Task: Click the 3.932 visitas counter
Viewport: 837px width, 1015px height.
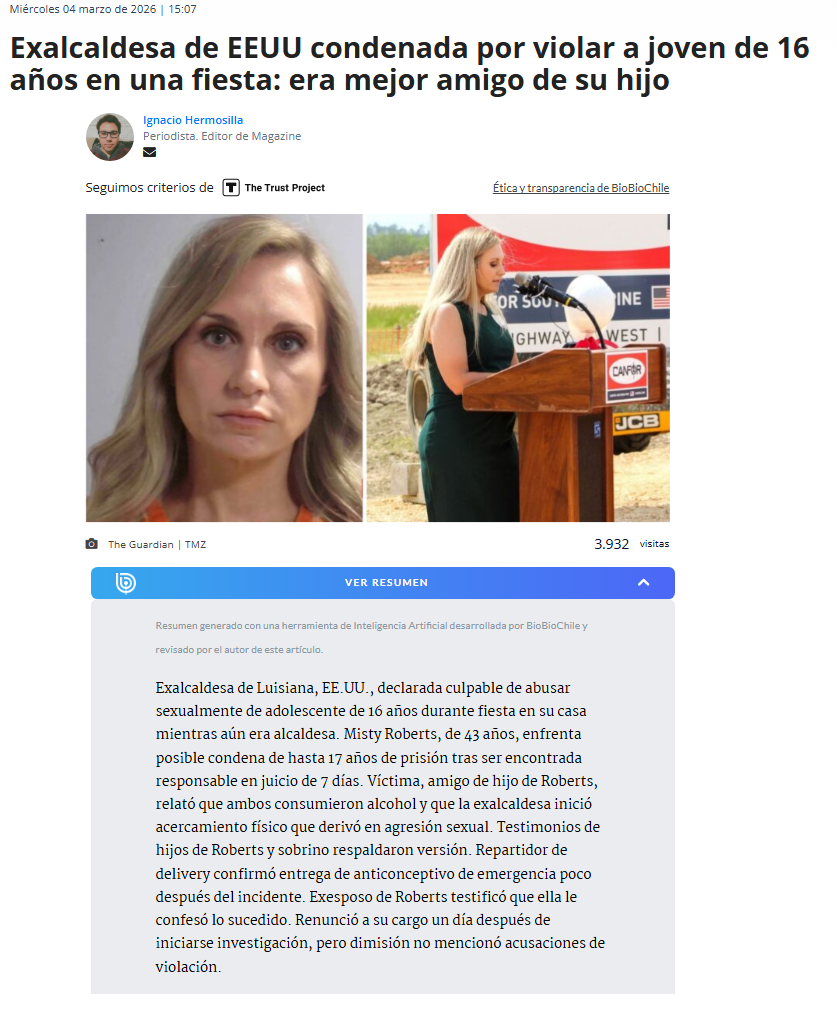Action: point(632,544)
